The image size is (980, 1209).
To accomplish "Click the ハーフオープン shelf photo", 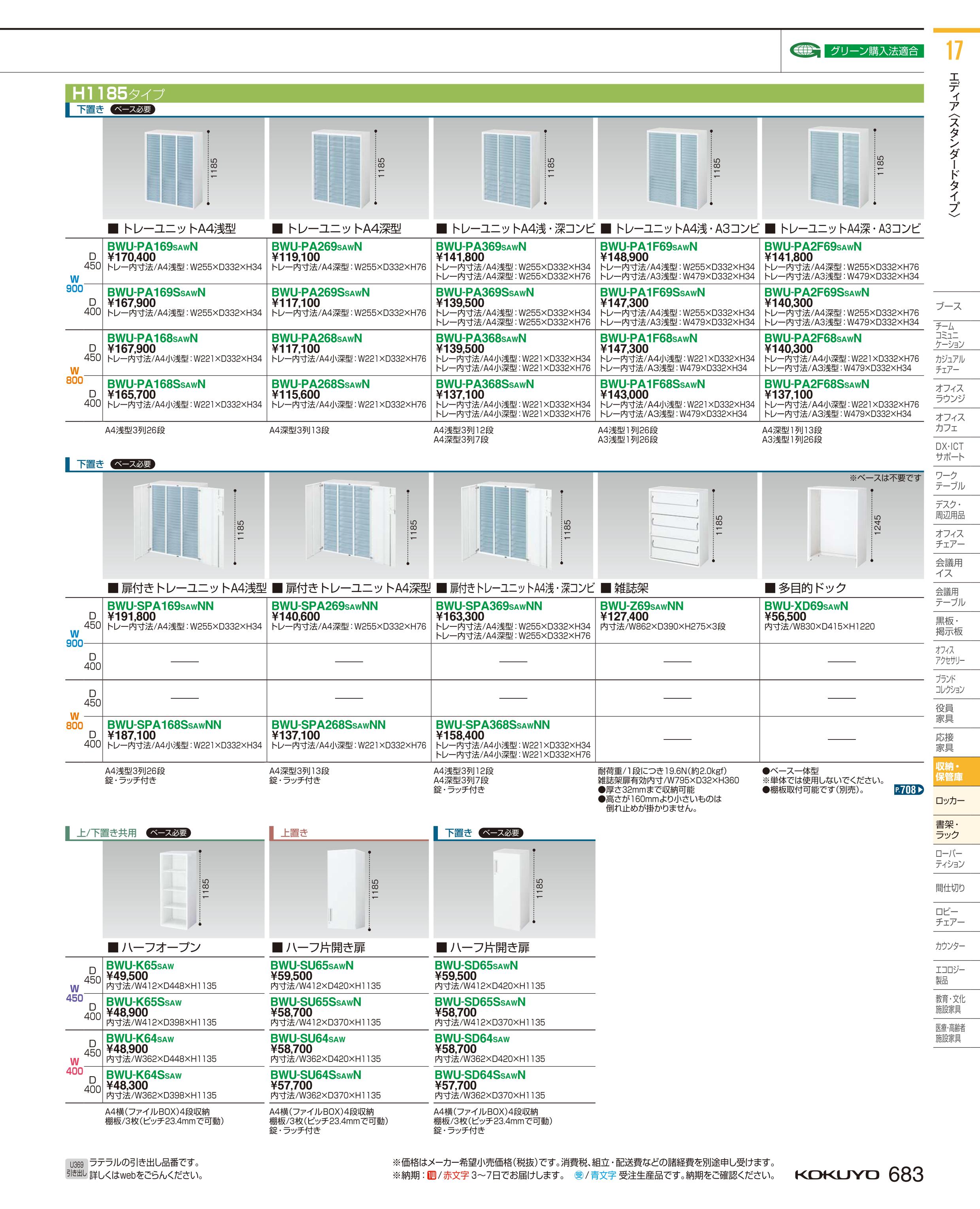I will coord(183,889).
